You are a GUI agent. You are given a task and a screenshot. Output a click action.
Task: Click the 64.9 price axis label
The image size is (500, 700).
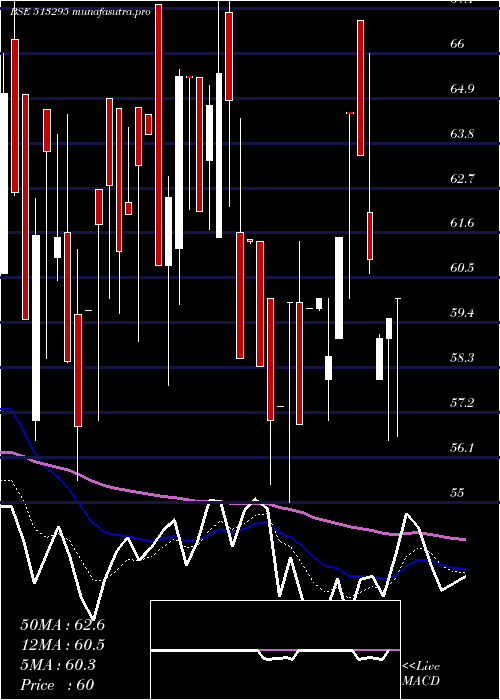462,88
